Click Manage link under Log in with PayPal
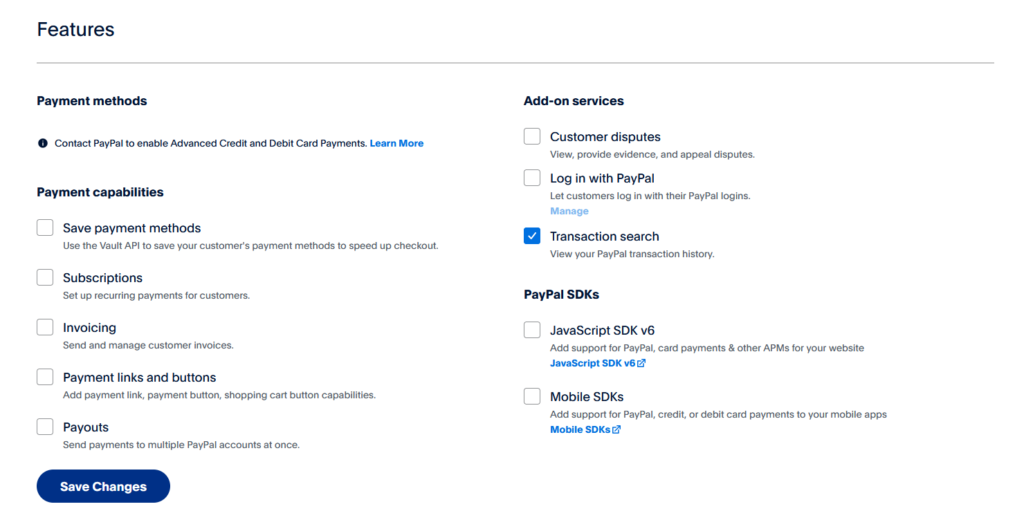 click(x=569, y=211)
